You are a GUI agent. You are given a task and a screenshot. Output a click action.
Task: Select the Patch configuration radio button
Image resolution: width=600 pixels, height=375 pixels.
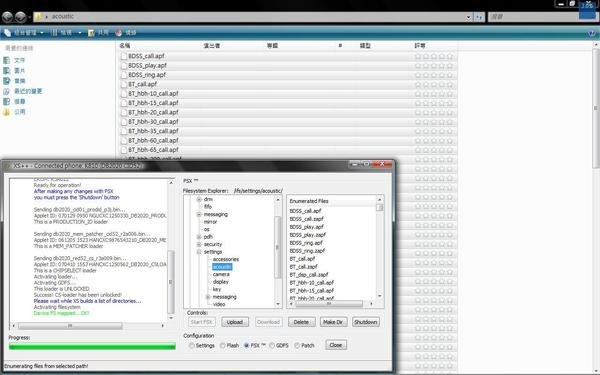[x=297, y=346]
